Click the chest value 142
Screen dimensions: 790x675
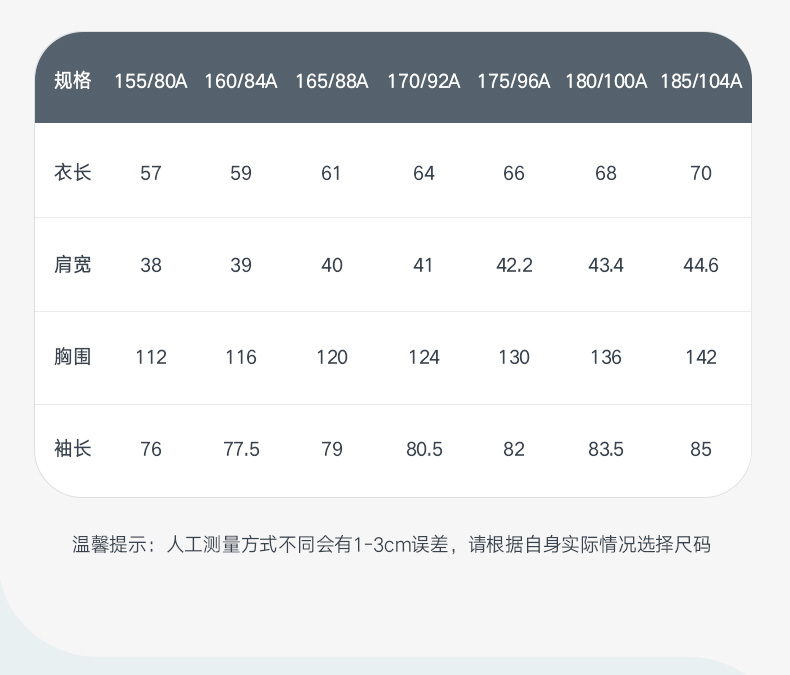coord(701,357)
